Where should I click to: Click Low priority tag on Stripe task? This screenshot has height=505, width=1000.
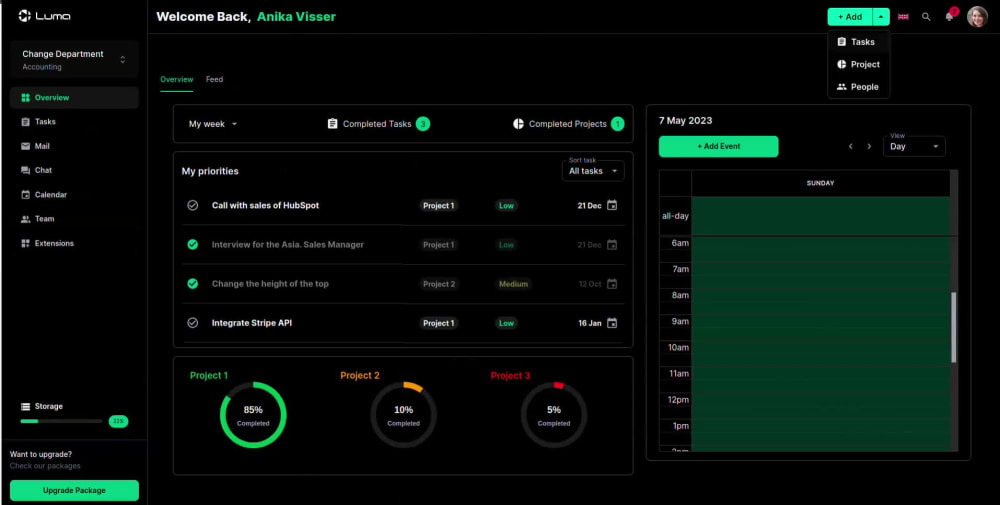click(506, 323)
